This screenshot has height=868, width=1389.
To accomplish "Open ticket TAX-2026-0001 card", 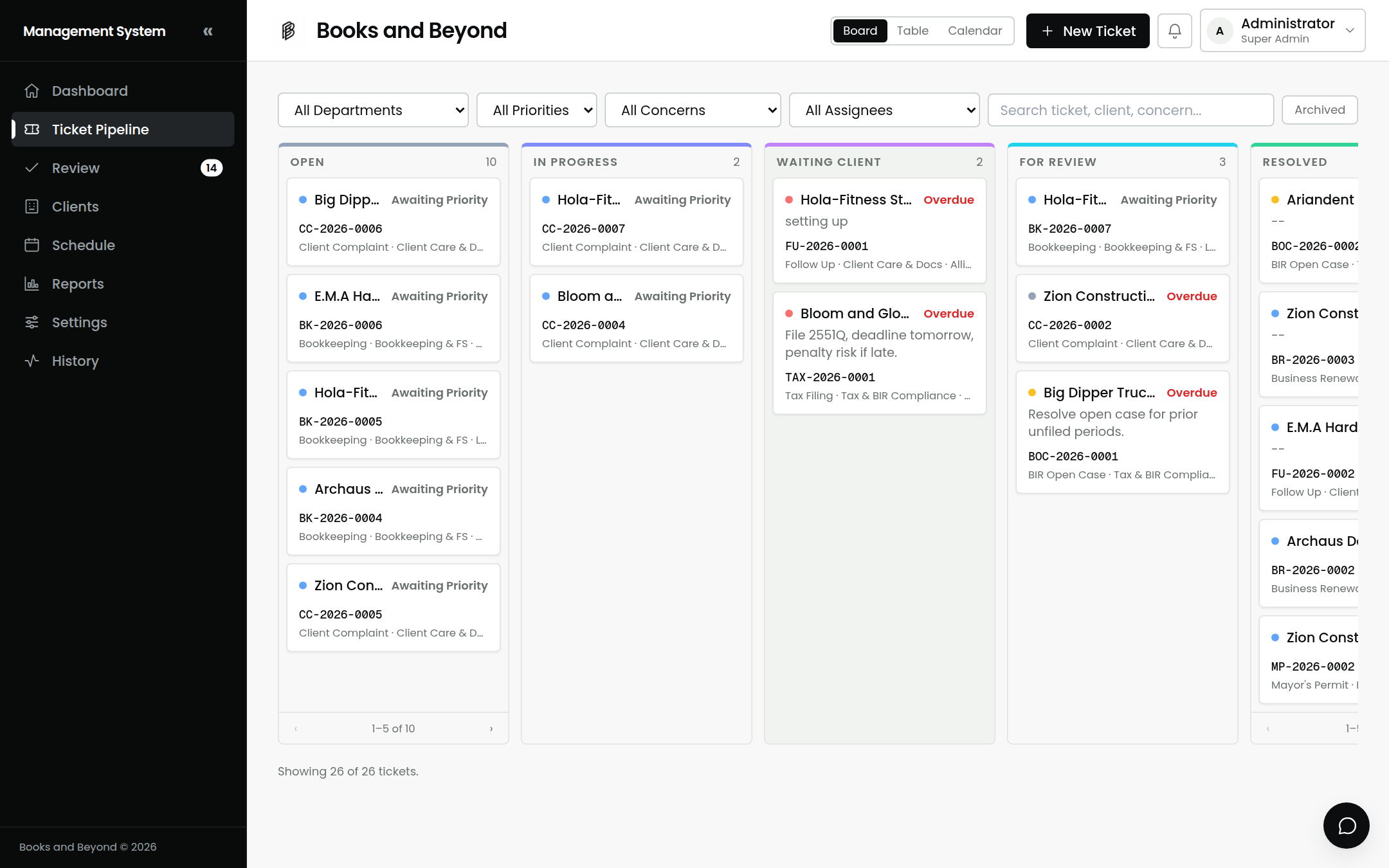I will click(x=880, y=353).
